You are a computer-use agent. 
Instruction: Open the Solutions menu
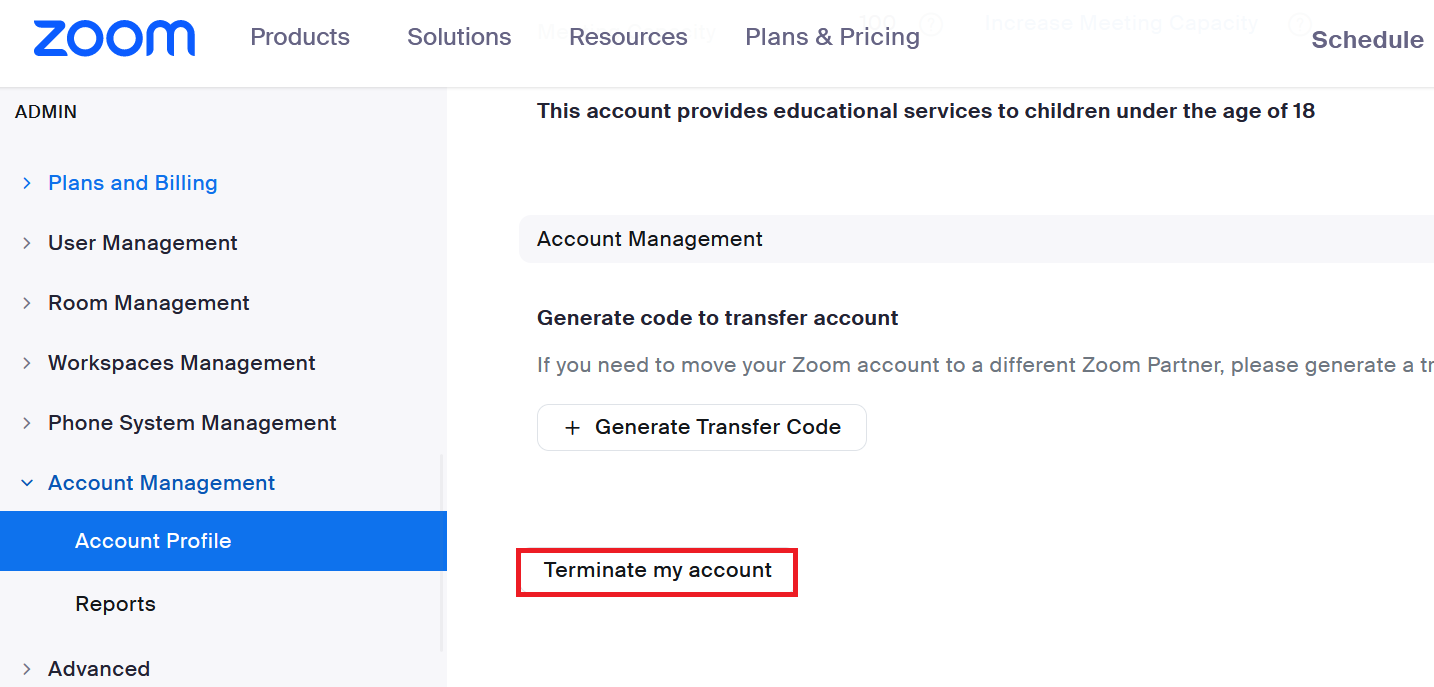tap(459, 37)
